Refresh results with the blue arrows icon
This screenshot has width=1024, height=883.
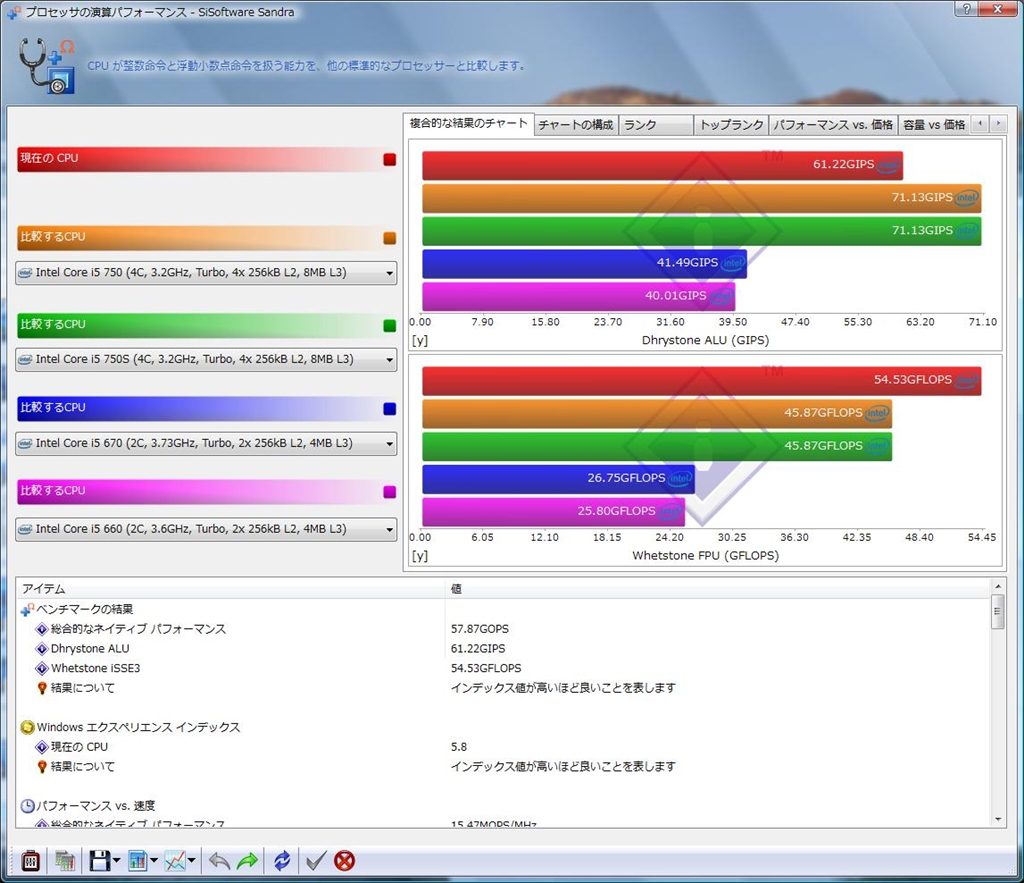point(282,861)
